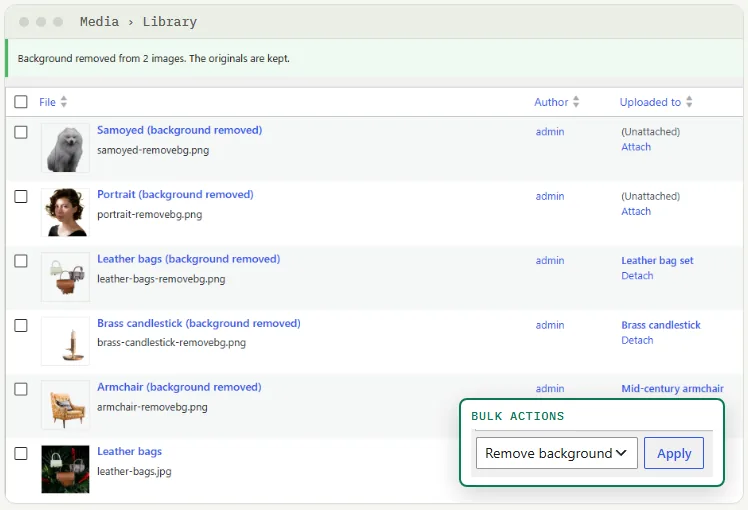Open the original leather bags photo thumbnail

click(x=65, y=469)
